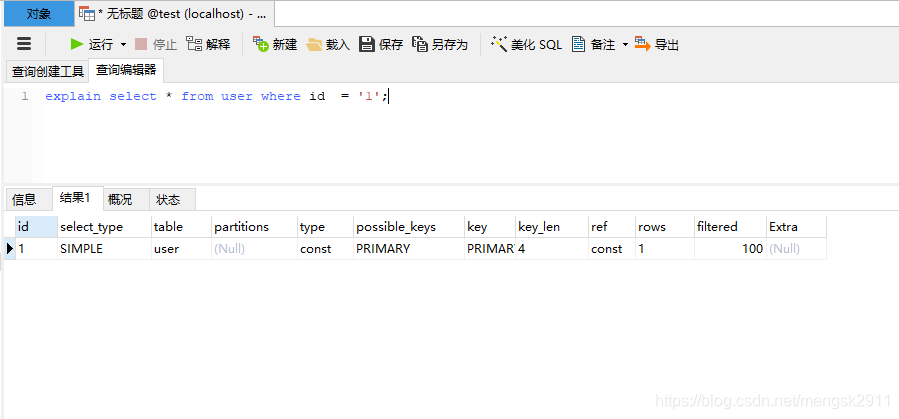Load a file with 载入

click(x=328, y=44)
